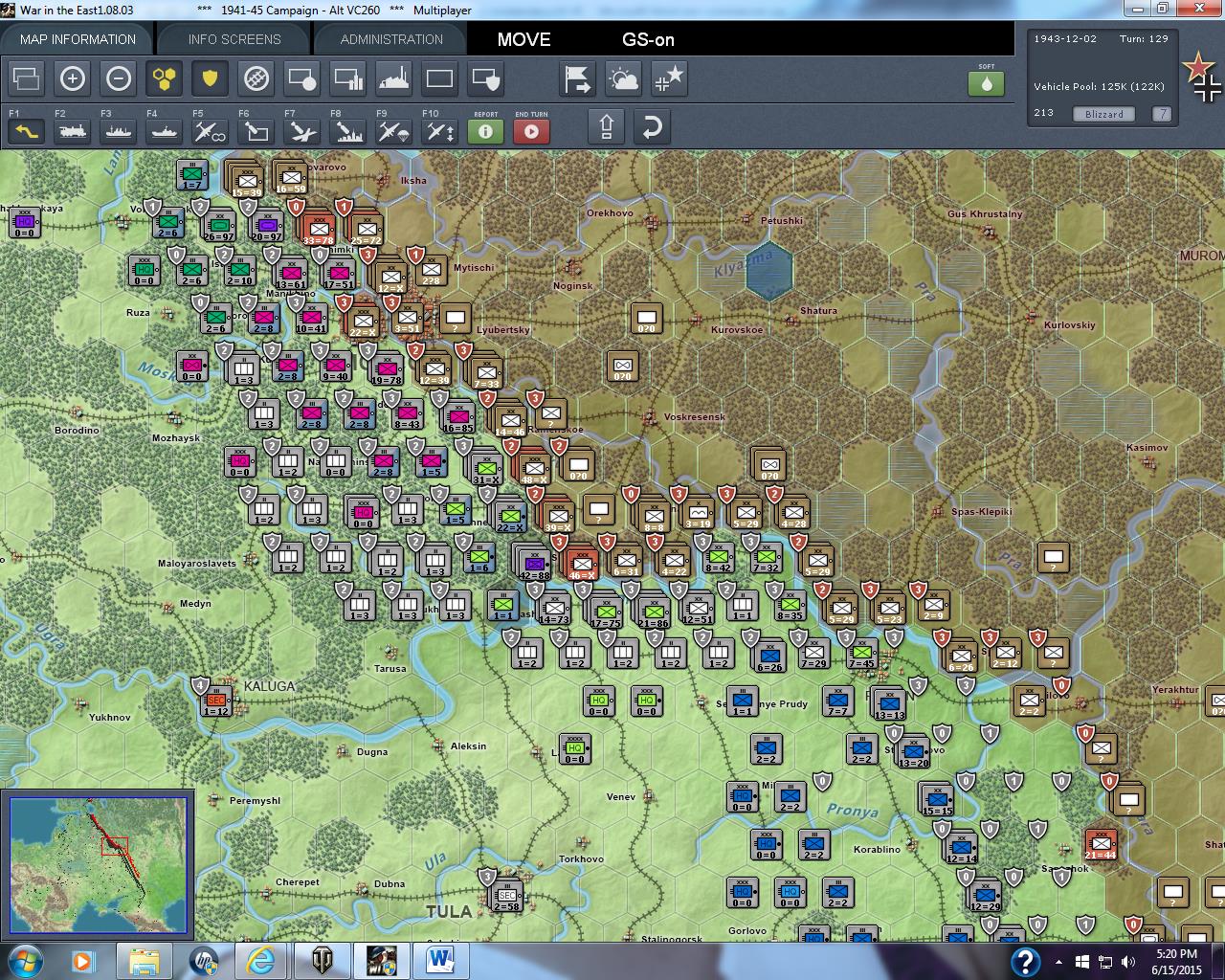Select the SEC unit at Kaluga
Image resolution: width=1225 pixels, height=980 pixels.
pos(216,703)
